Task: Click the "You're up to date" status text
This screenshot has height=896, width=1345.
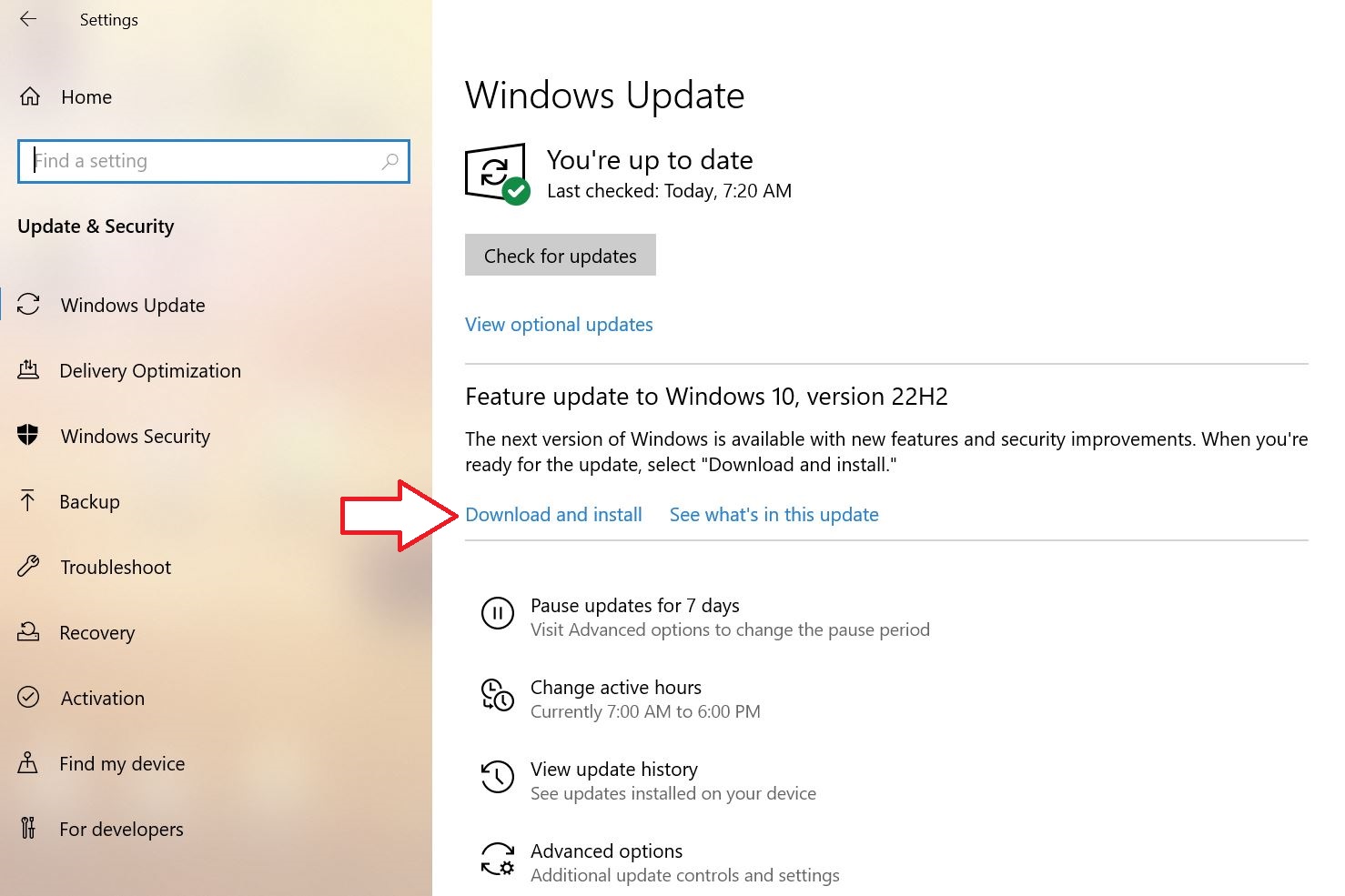Action: (x=650, y=160)
